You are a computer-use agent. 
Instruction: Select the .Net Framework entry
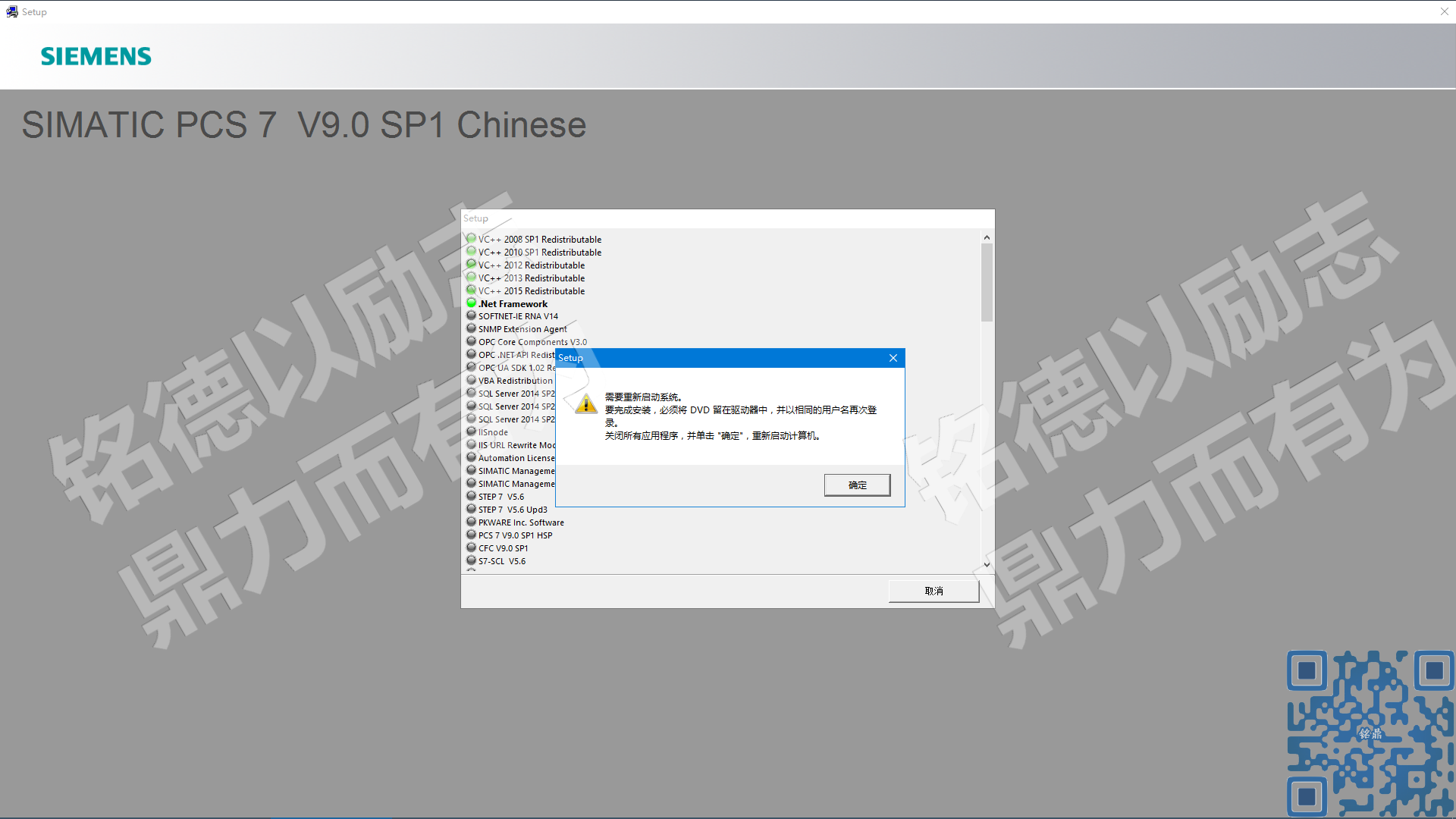click(x=513, y=304)
